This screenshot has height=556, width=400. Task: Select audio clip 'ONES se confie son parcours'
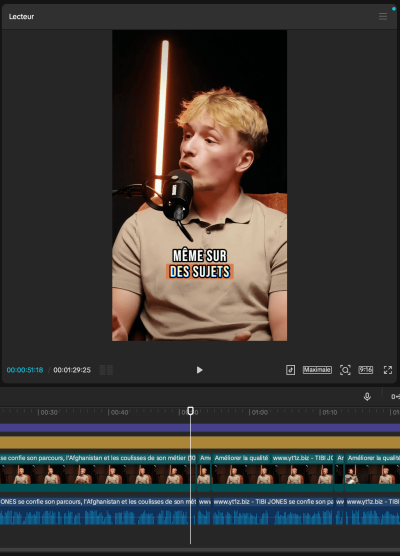tap(98, 511)
